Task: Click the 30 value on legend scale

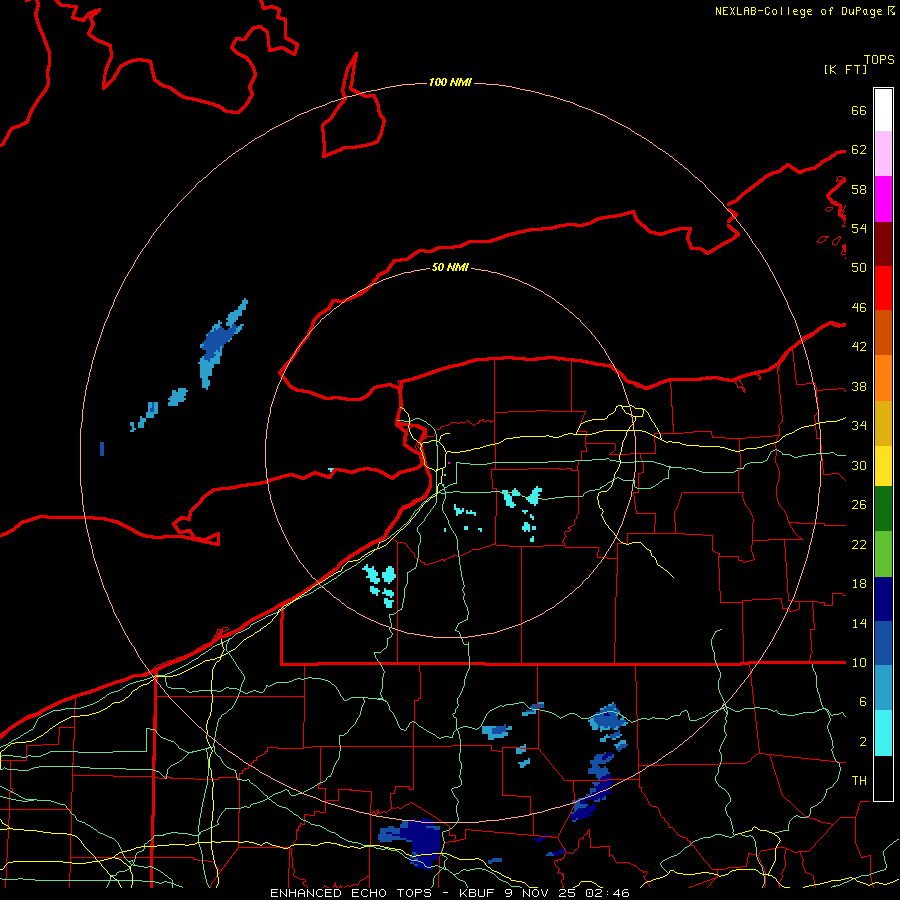Action: 859,465
